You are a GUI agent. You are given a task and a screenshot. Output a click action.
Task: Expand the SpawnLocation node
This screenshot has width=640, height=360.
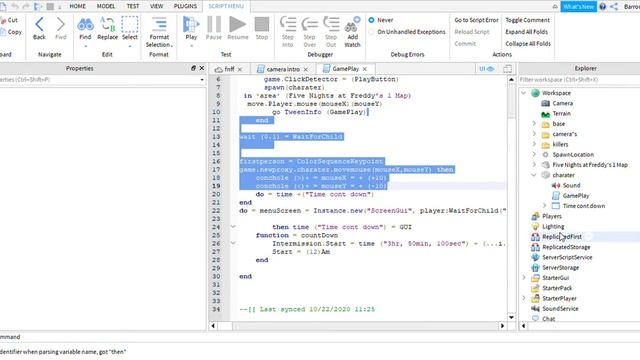pos(534,154)
